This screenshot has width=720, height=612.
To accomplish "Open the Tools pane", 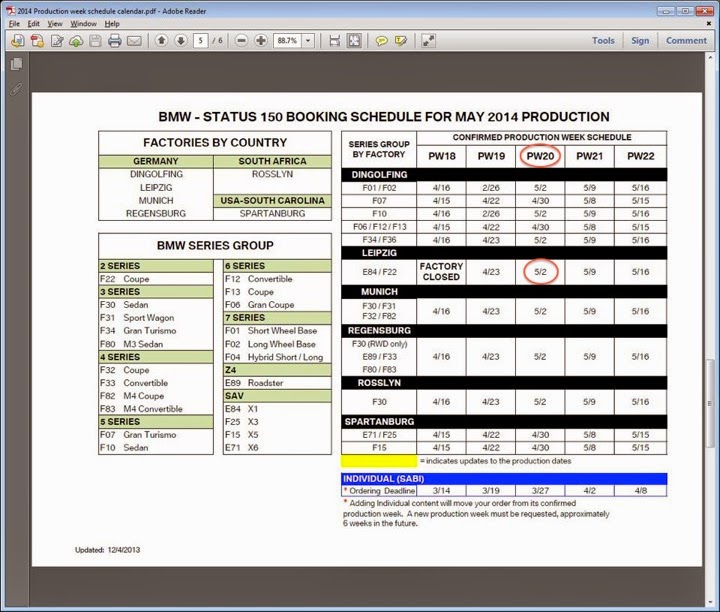I will click(x=603, y=40).
